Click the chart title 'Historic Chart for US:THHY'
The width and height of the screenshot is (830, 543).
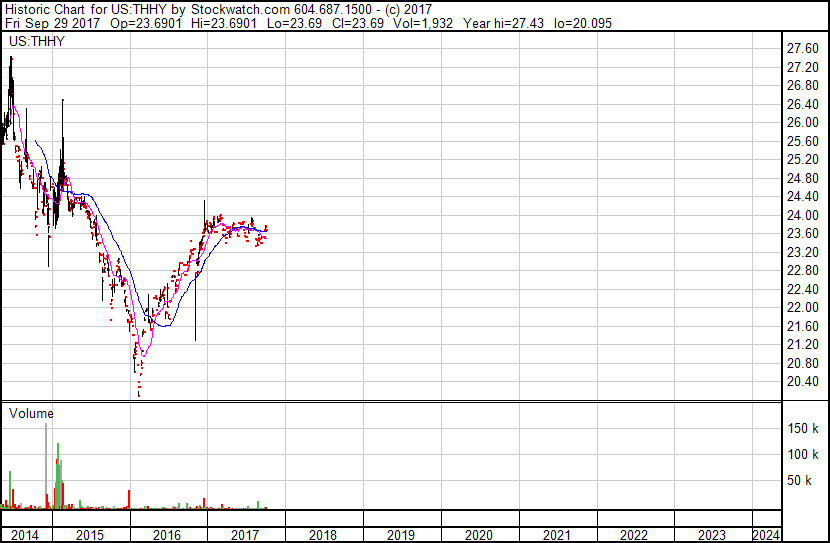pos(86,9)
